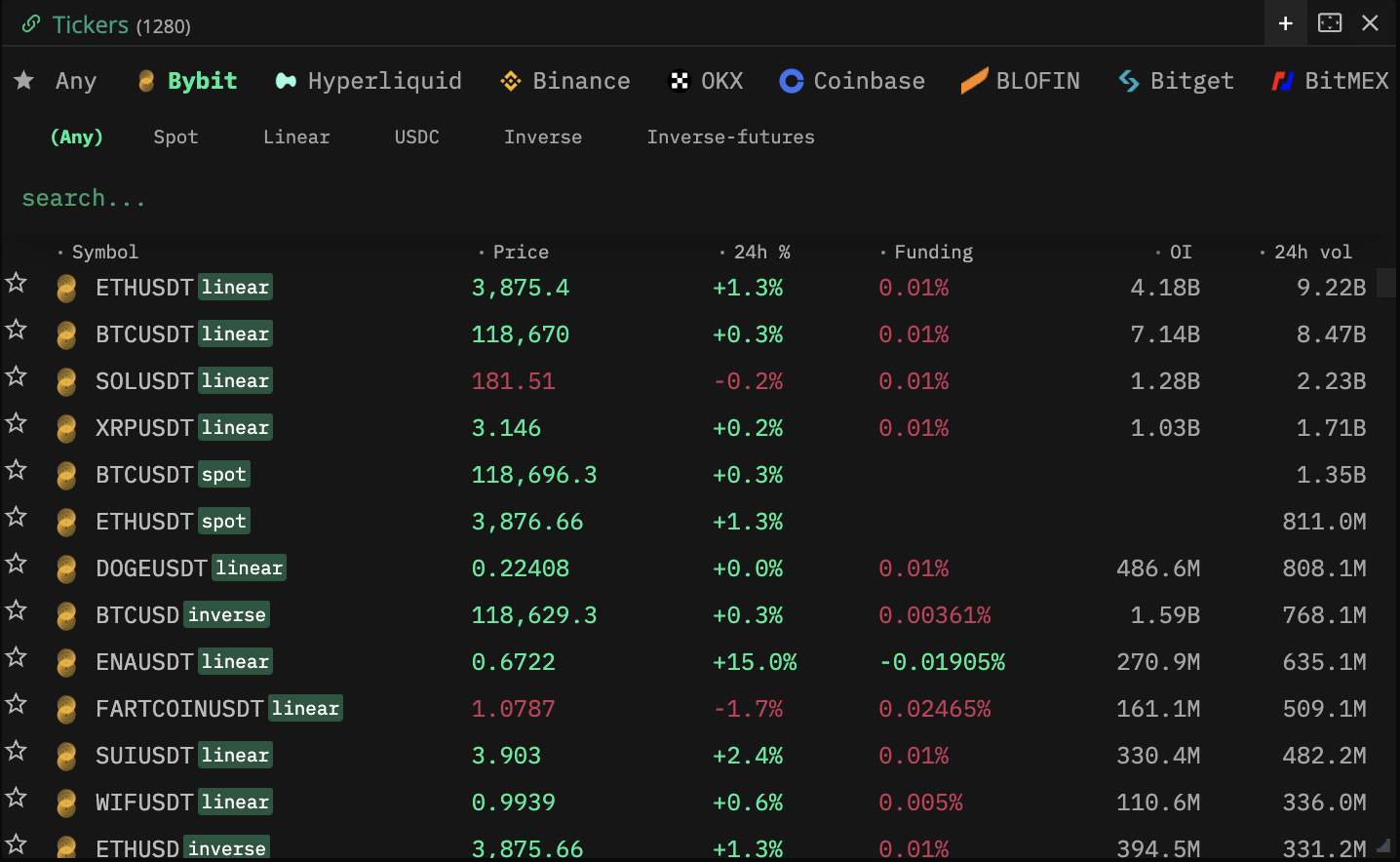Sort by Funding column header

(932, 253)
